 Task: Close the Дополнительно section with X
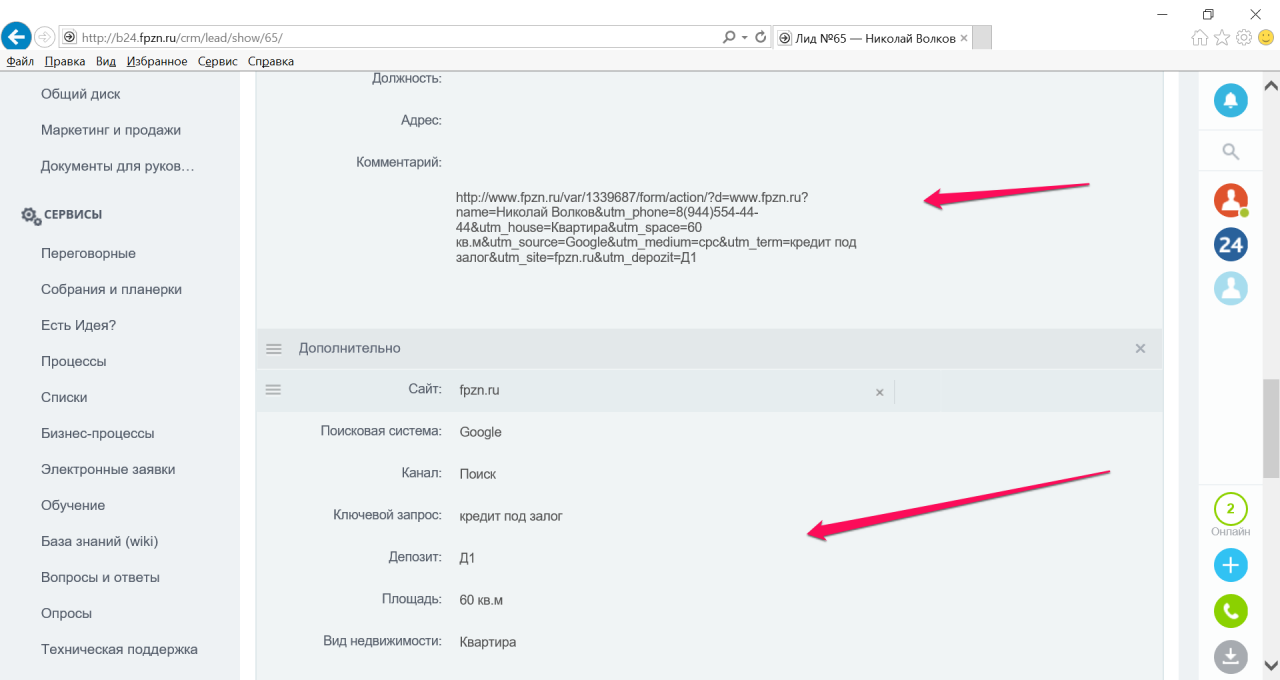[1140, 348]
